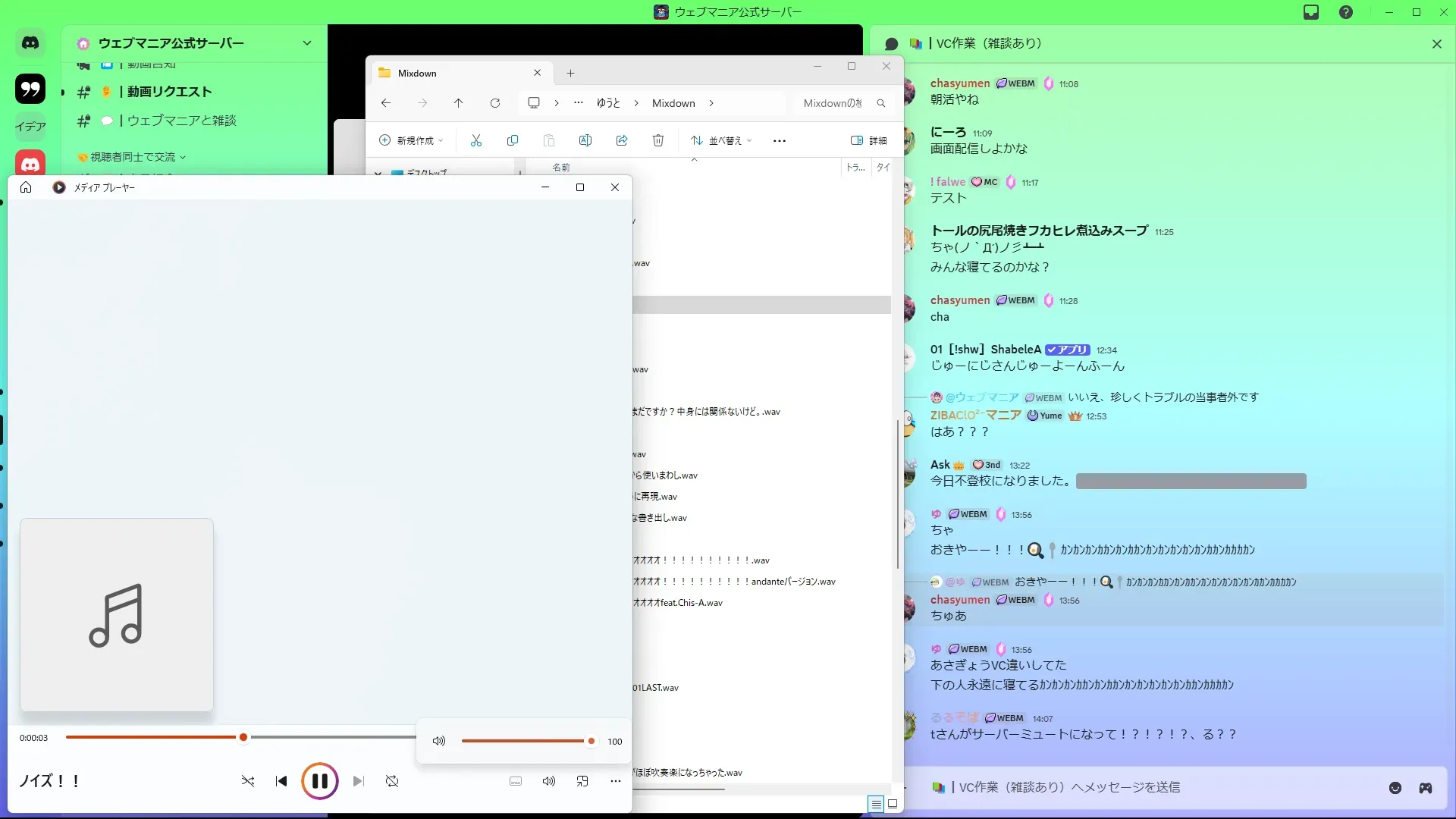Click the cut scissors icon in Explorer toolbar
The height and width of the screenshot is (819, 1456).
coord(476,140)
